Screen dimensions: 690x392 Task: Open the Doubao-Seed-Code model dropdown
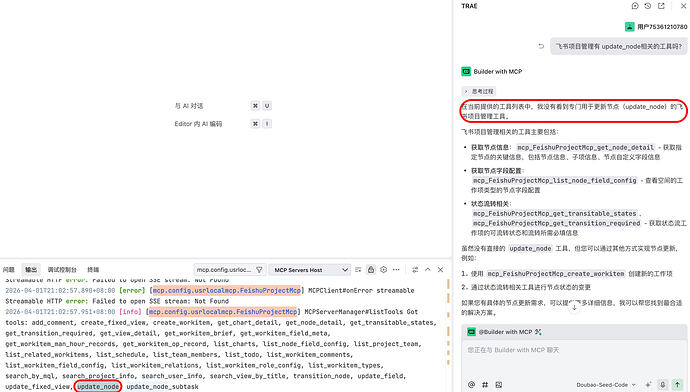pos(606,385)
